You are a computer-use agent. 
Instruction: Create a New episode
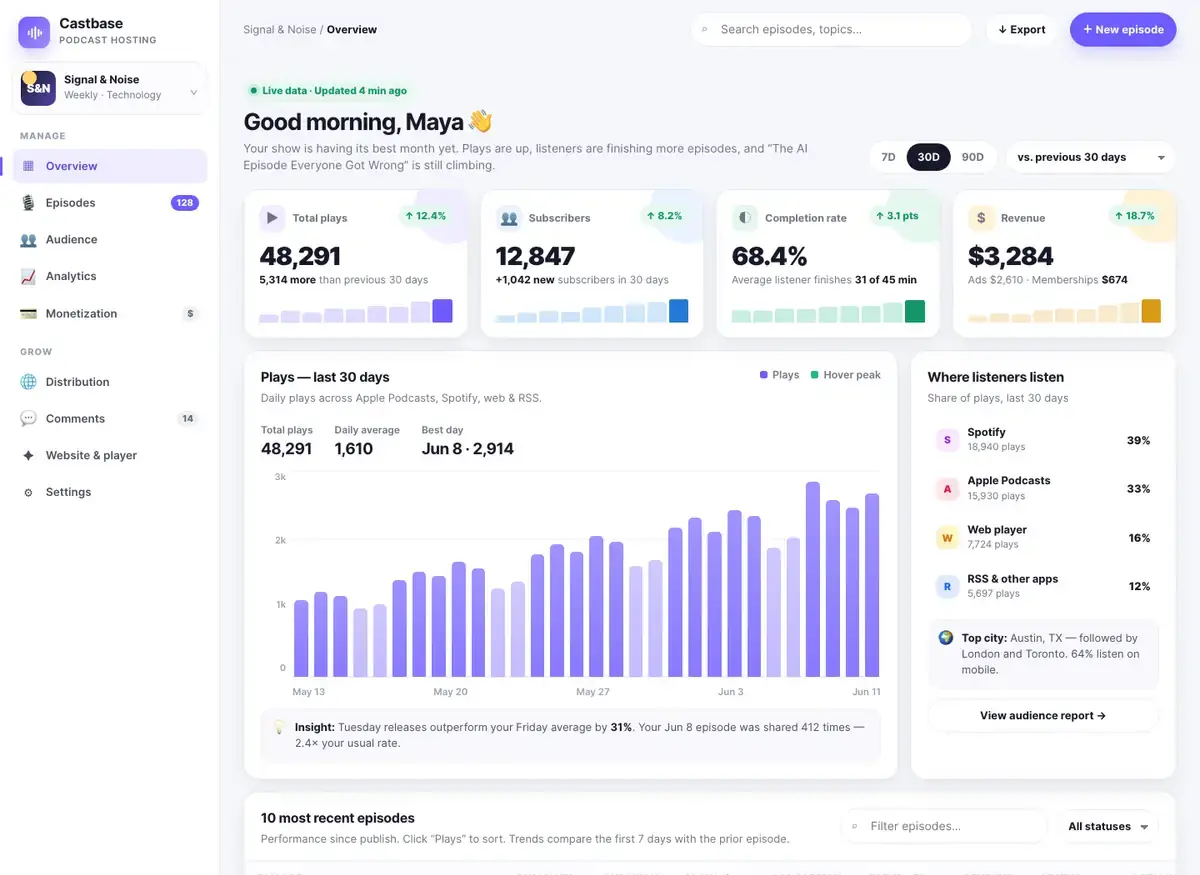click(x=1123, y=30)
